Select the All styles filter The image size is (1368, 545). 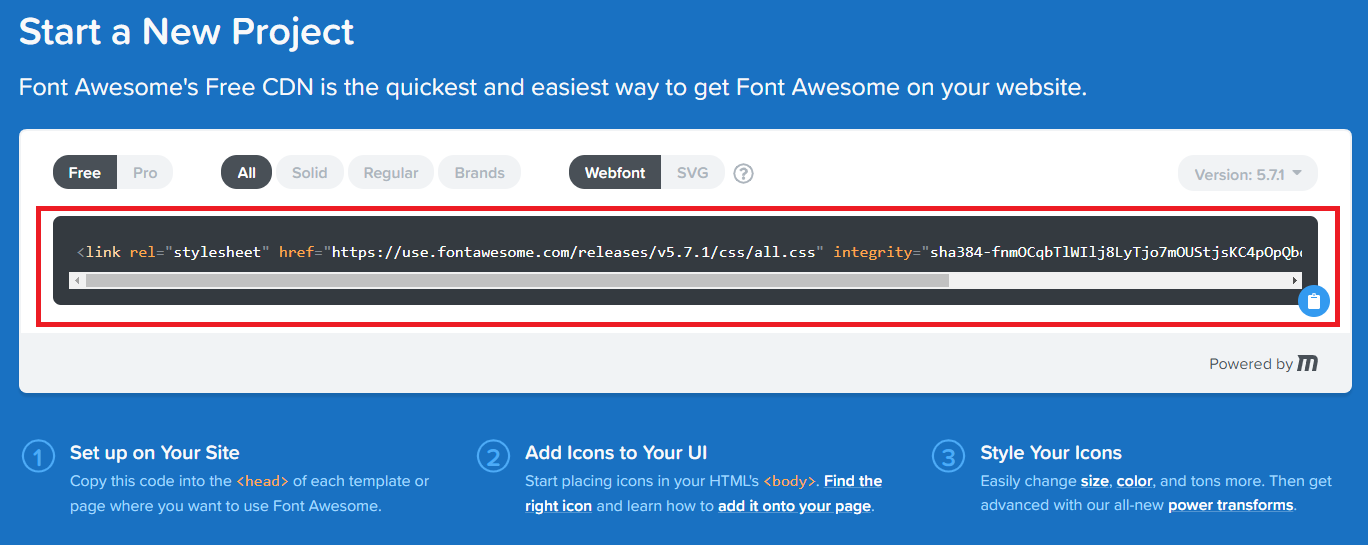click(247, 173)
